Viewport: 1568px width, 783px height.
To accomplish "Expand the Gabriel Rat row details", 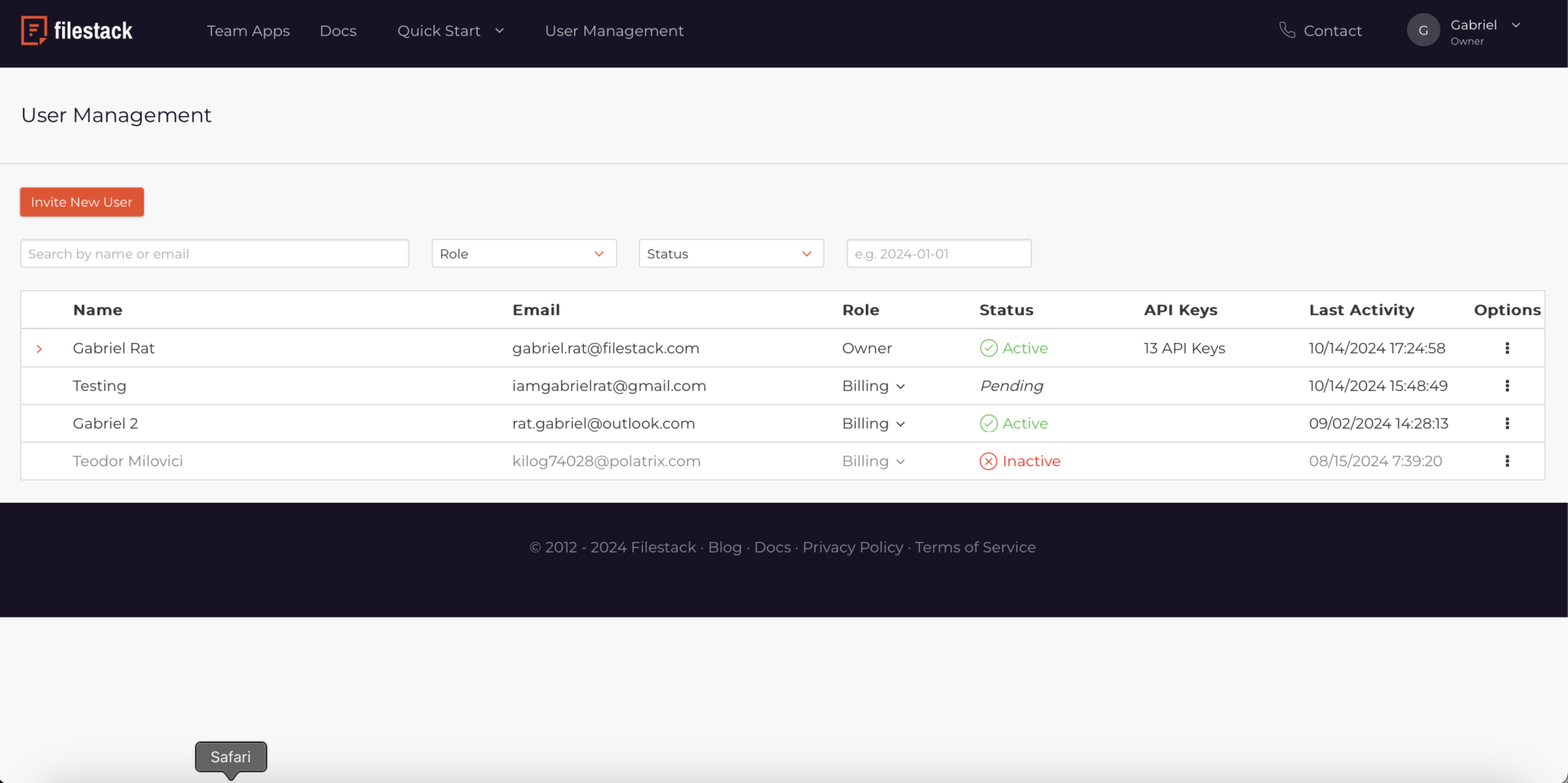I will pyautogui.click(x=39, y=348).
